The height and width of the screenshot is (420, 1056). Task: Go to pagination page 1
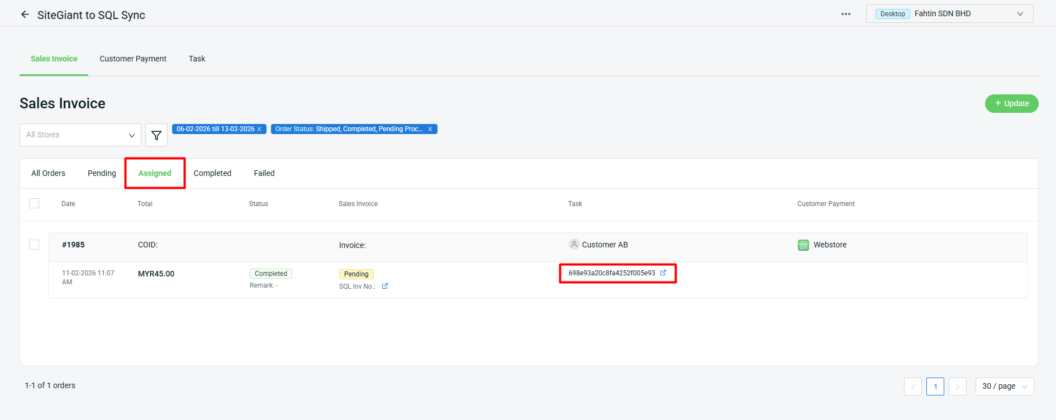click(x=935, y=386)
